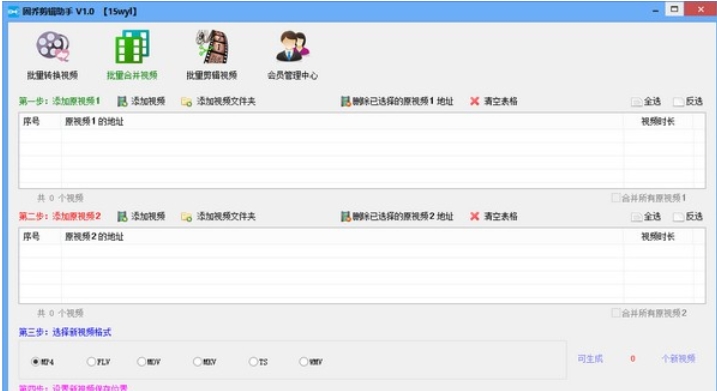Open the 批量剪辑视频 filmstrip icon

coord(212,47)
